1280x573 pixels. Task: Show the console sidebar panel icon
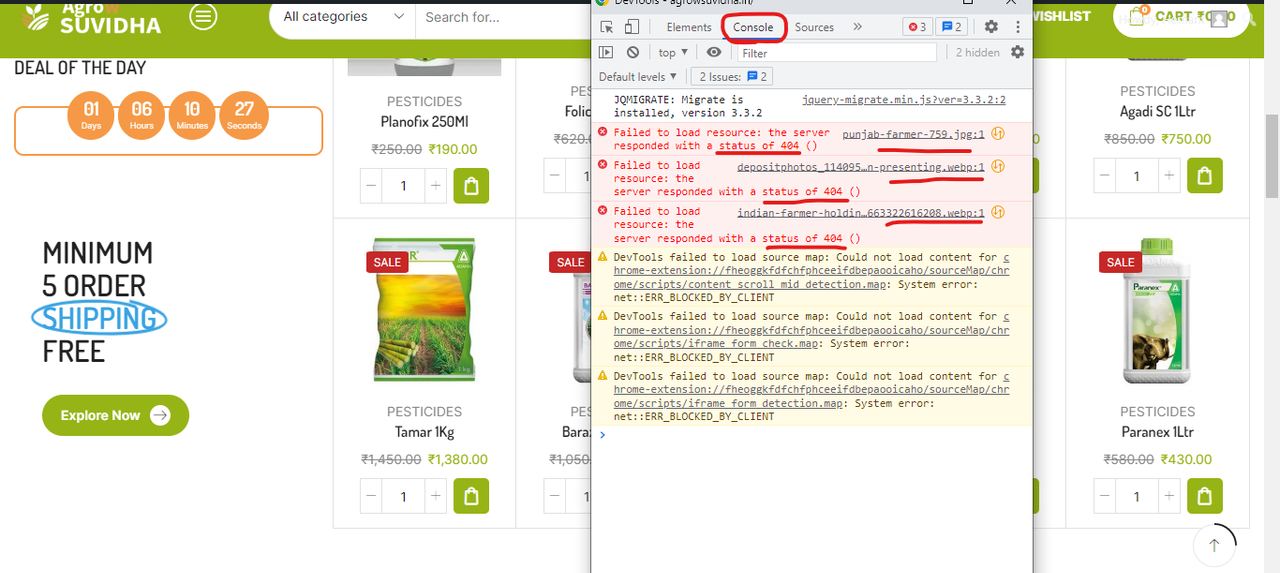(606, 52)
